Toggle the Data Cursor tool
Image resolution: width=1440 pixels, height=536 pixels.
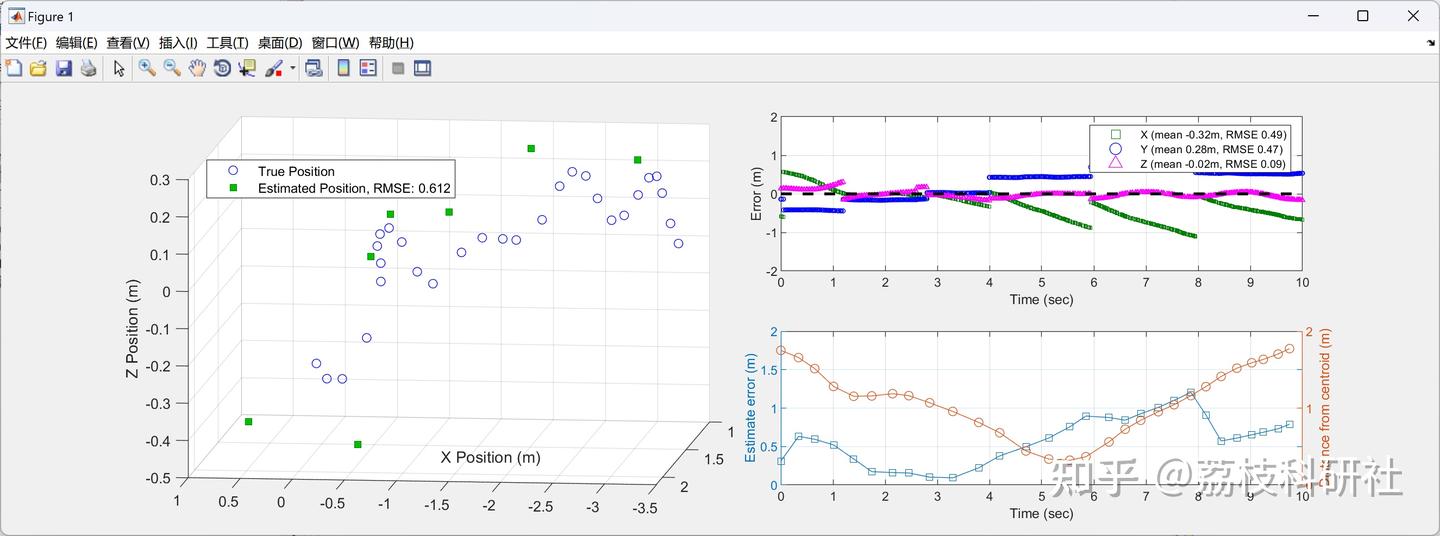[x=247, y=68]
